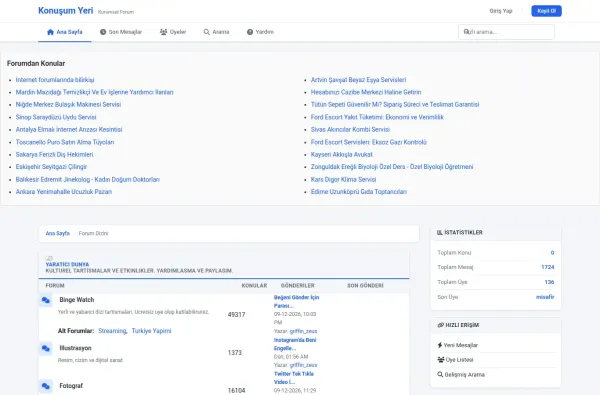Click the users icon beside Üye Listesi
Viewport: 600px width, 395px height.
tap(441, 360)
